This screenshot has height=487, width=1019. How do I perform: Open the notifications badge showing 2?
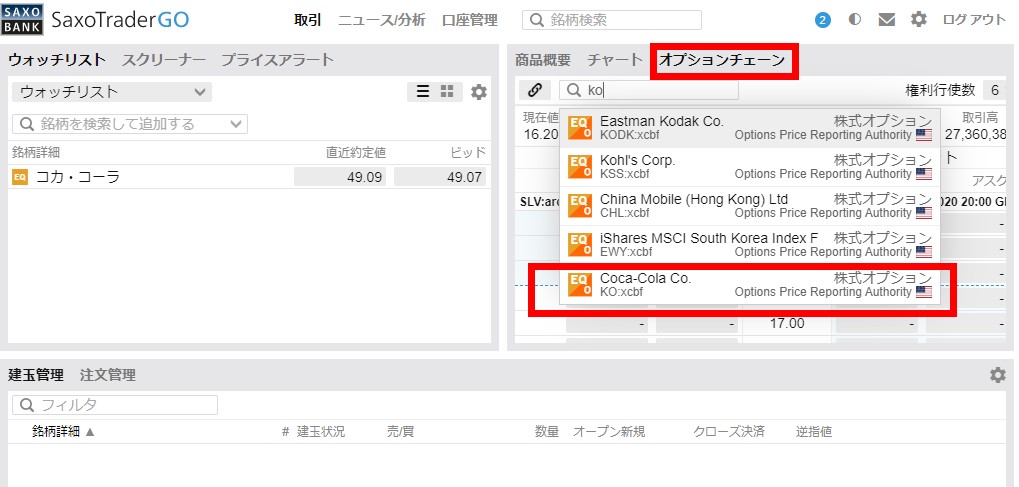point(823,20)
